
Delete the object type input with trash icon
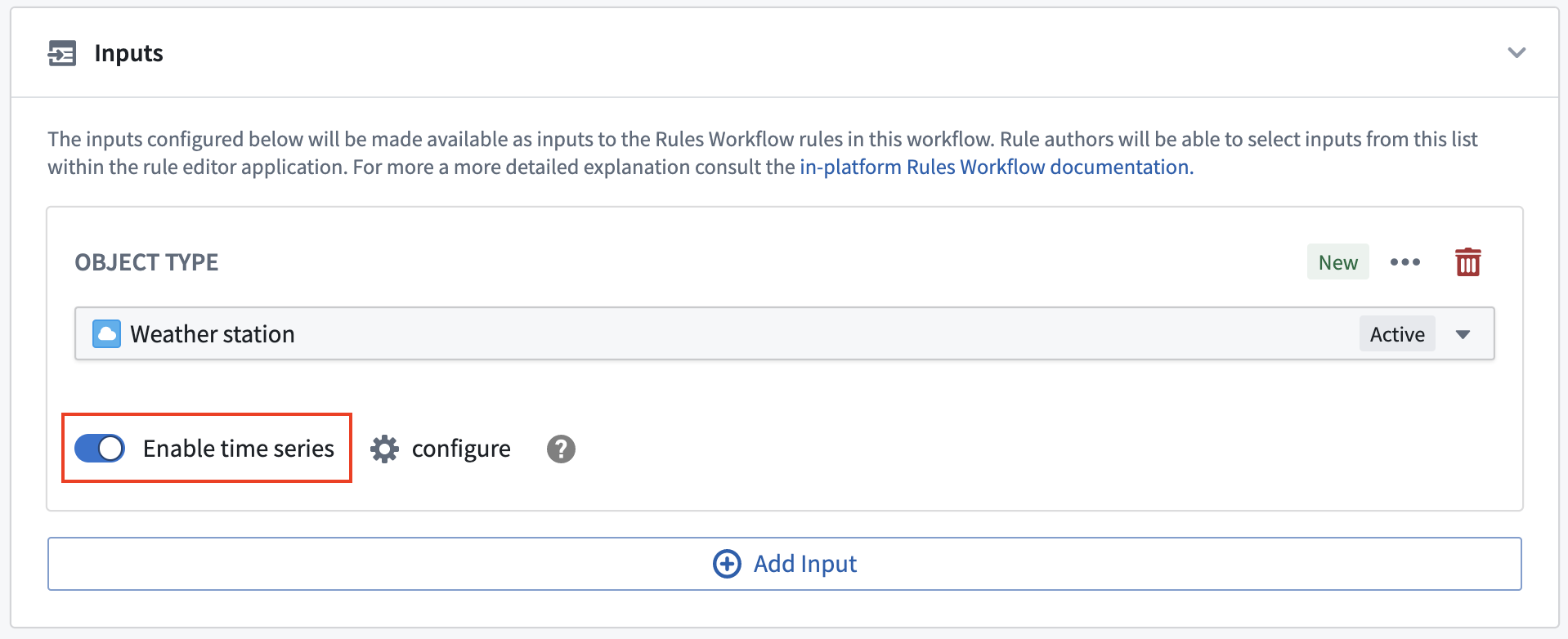[1467, 262]
